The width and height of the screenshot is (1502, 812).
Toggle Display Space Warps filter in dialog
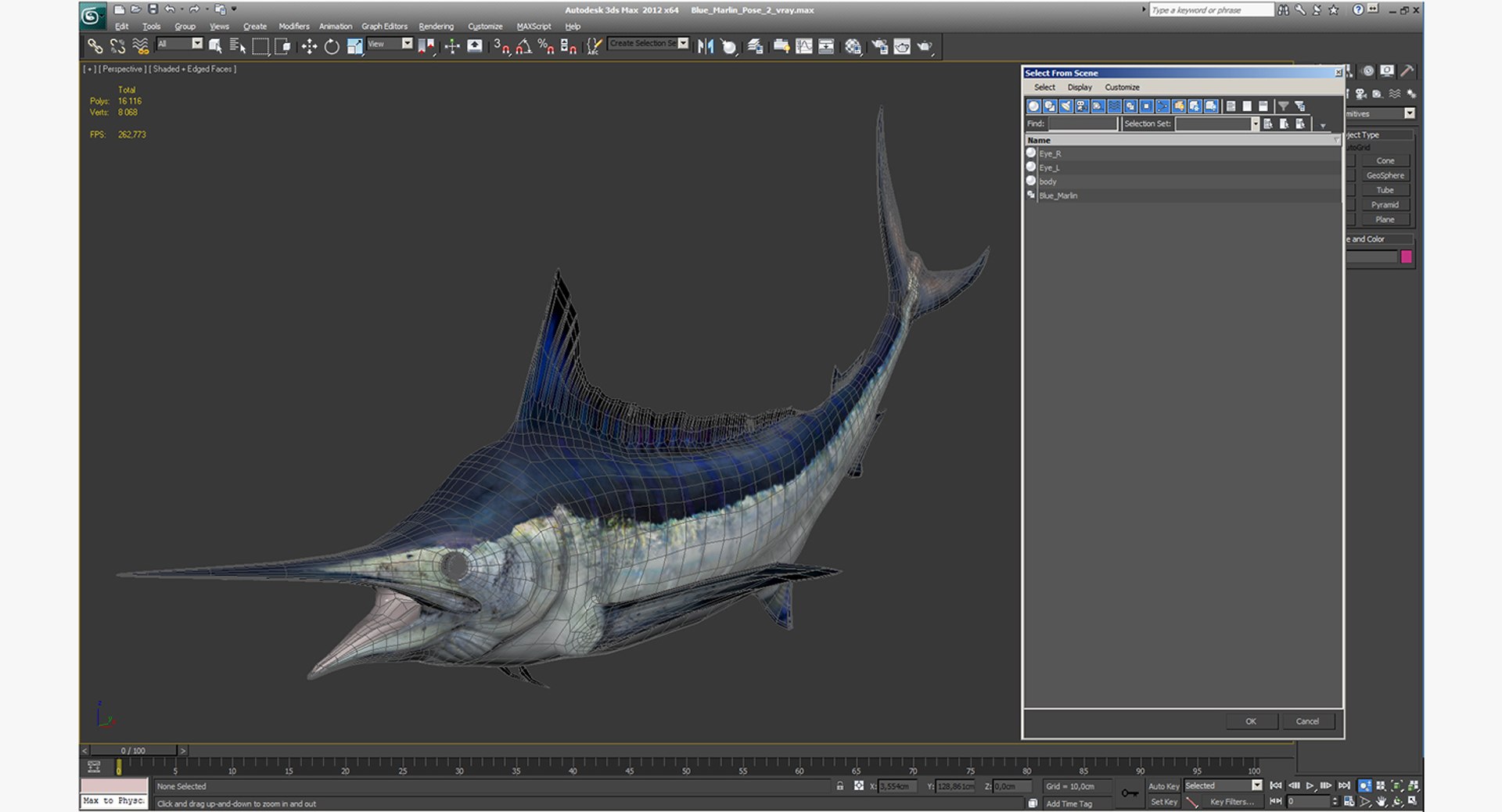tap(1114, 106)
